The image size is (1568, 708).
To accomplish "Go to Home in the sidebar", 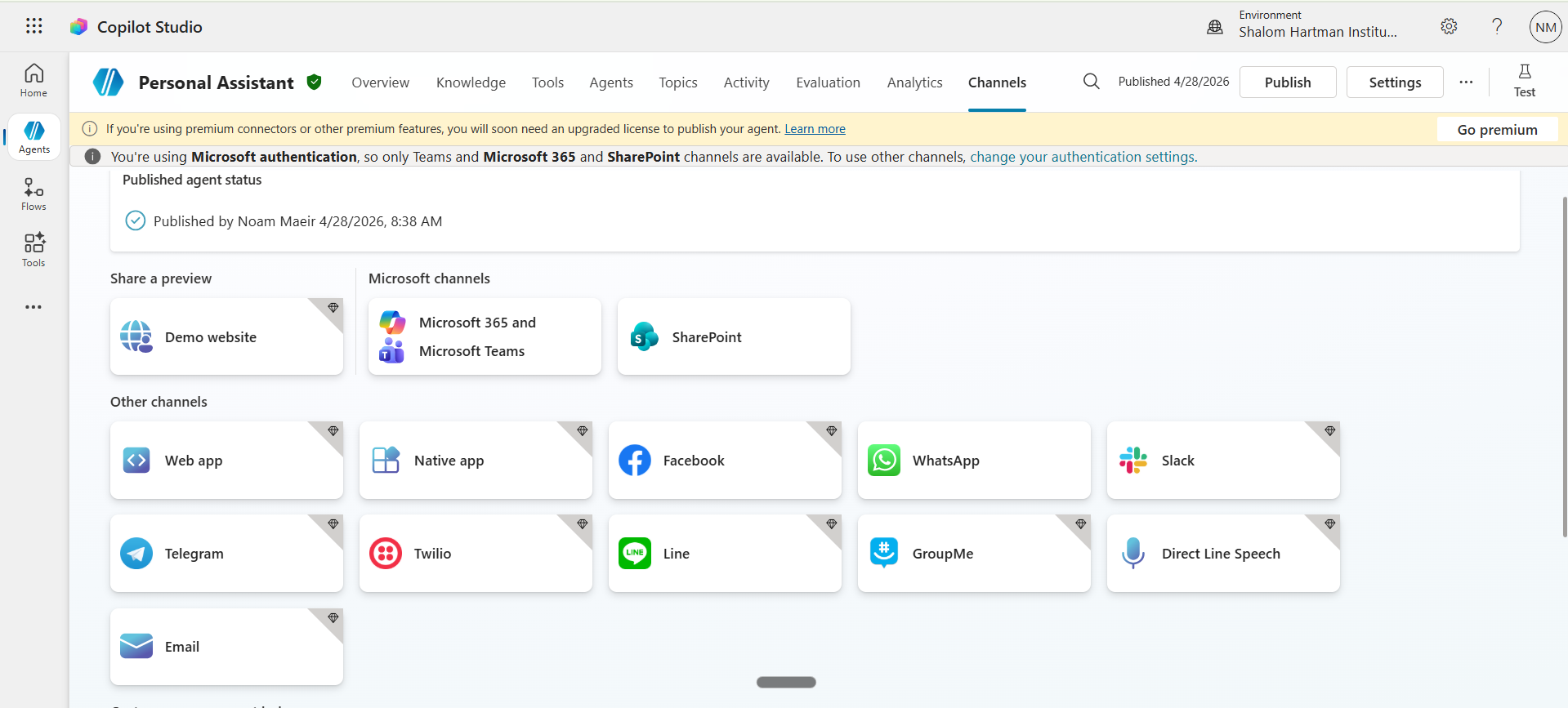I will pos(34,80).
